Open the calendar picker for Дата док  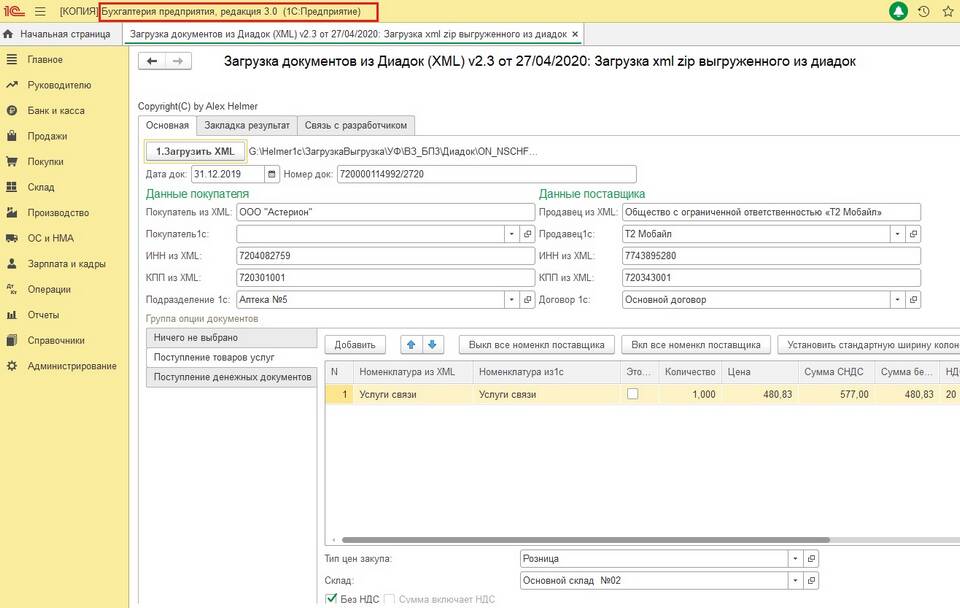272,174
